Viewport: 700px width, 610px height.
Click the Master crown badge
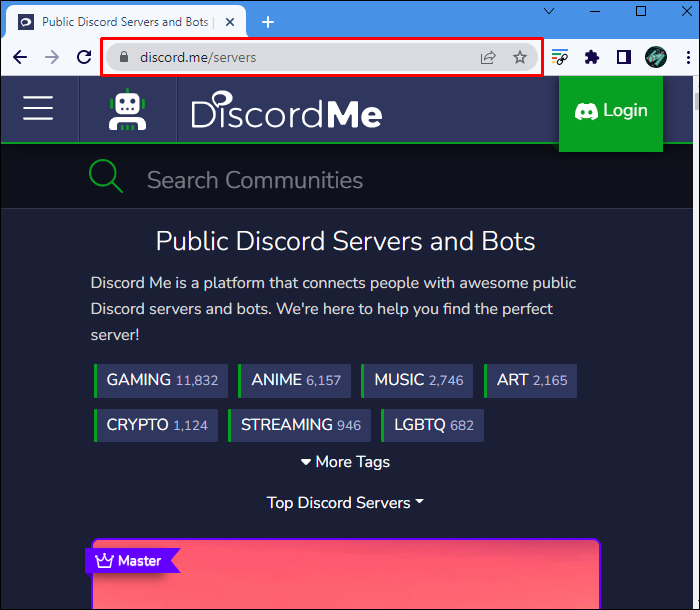pyautogui.click(x=132, y=560)
